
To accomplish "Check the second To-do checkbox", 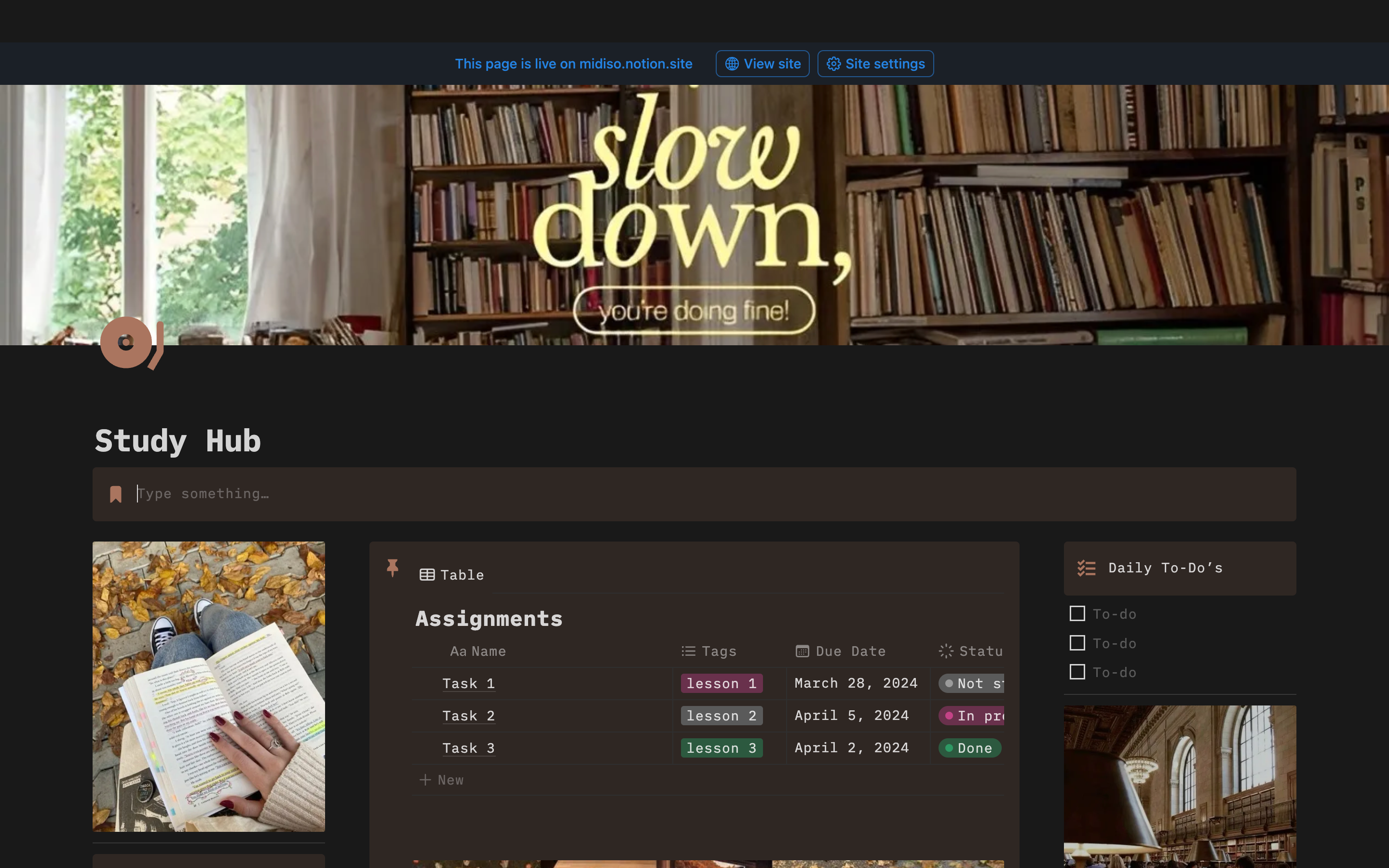I will pos(1077,643).
